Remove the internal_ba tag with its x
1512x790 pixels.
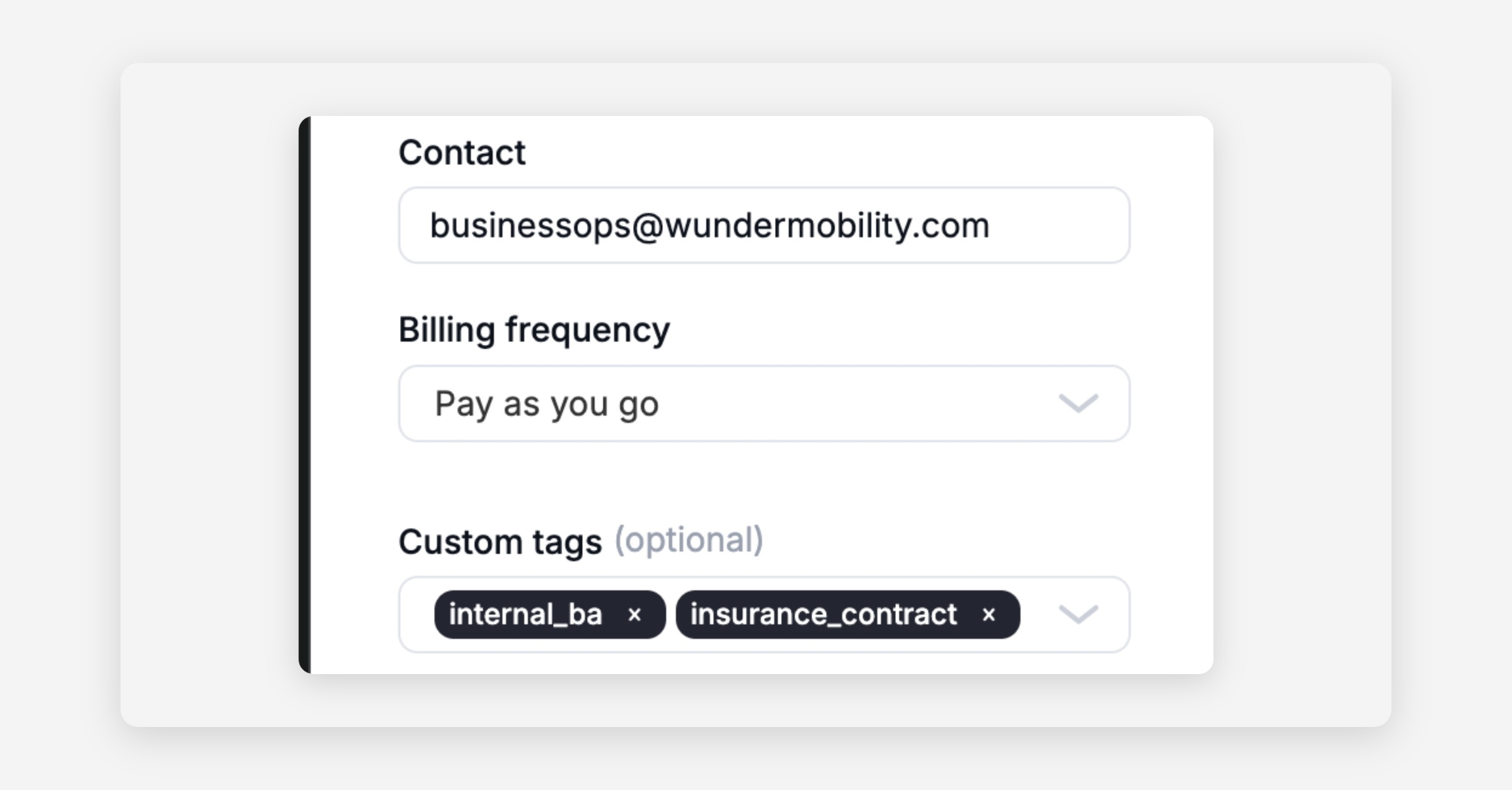click(x=634, y=615)
